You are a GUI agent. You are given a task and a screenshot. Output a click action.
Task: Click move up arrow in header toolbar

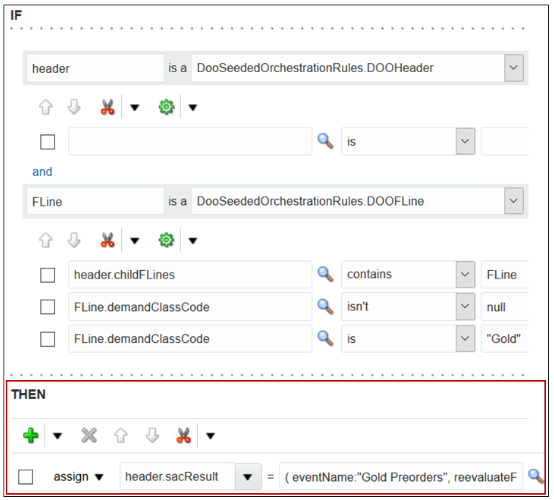coord(46,107)
